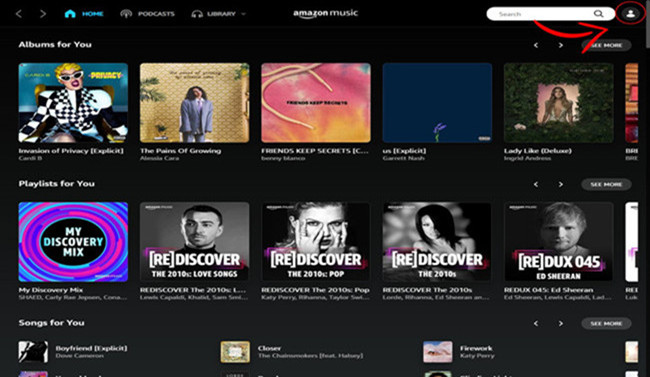Click The Pains Of Growing title
Viewport: 650px width, 377px height.
point(180,151)
